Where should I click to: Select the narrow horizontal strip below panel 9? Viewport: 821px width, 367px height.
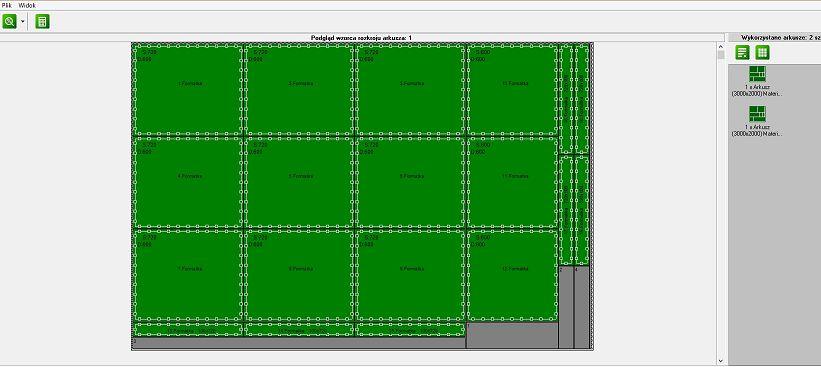coord(410,329)
